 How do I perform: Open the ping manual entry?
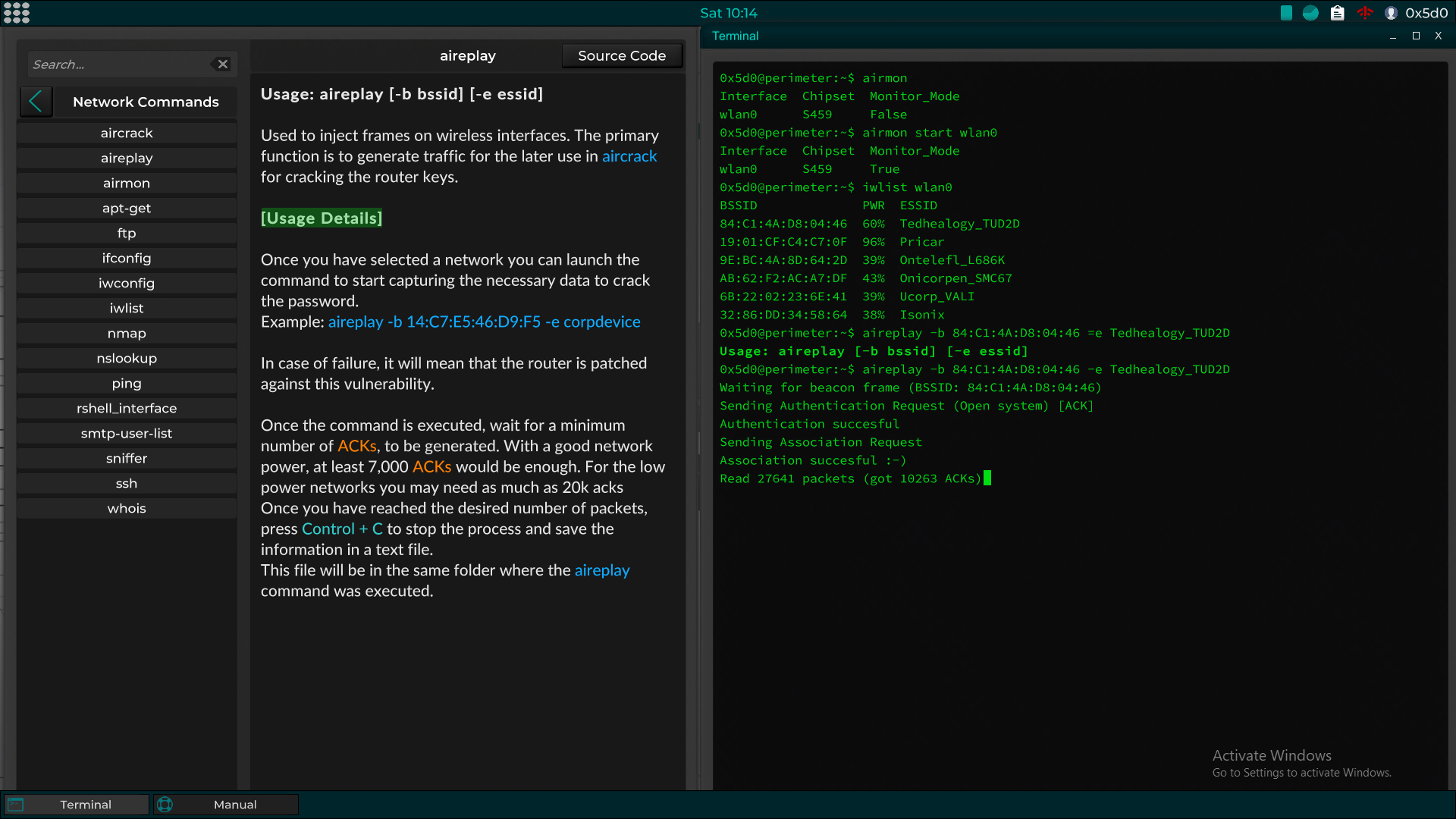point(127,383)
